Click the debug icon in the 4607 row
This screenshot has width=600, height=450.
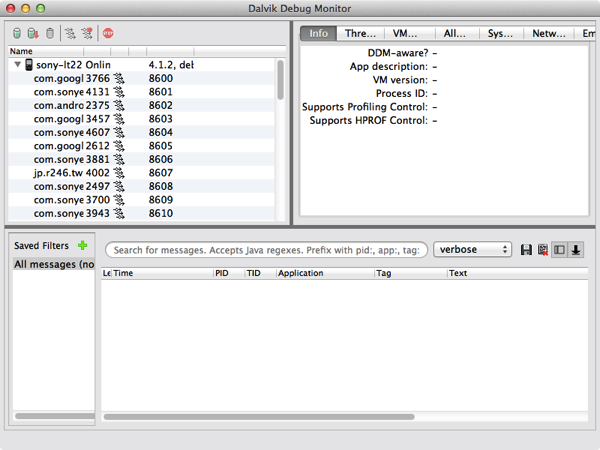pos(119,132)
